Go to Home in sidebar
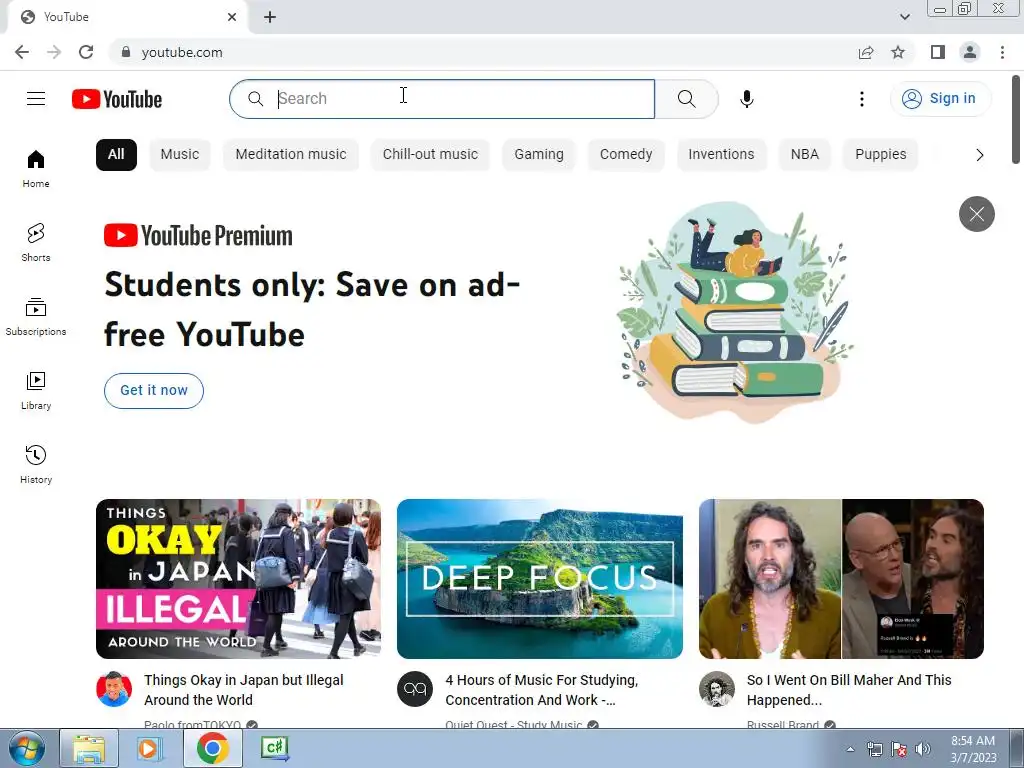The image size is (1024, 768). pyautogui.click(x=36, y=168)
